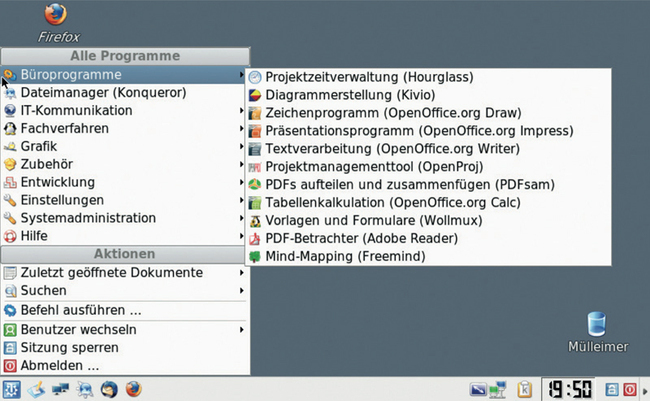Click the 19:50 taskbar clock
Viewport: 650px width, 401px height.
tap(569, 390)
